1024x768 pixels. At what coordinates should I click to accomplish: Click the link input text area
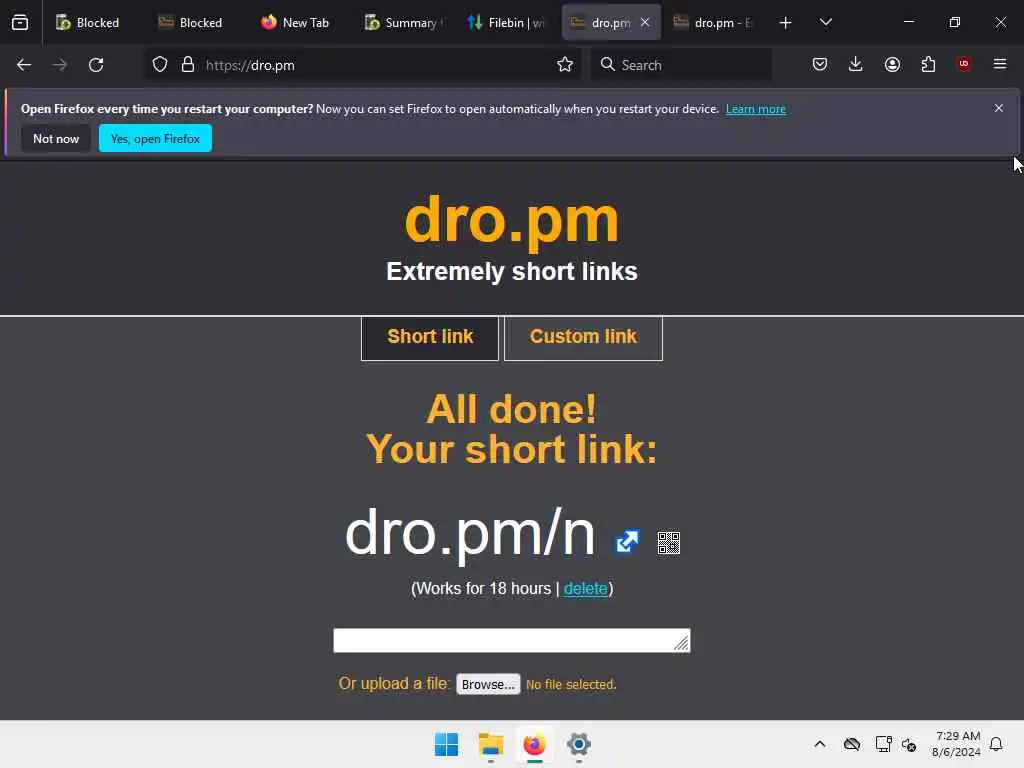(x=511, y=641)
